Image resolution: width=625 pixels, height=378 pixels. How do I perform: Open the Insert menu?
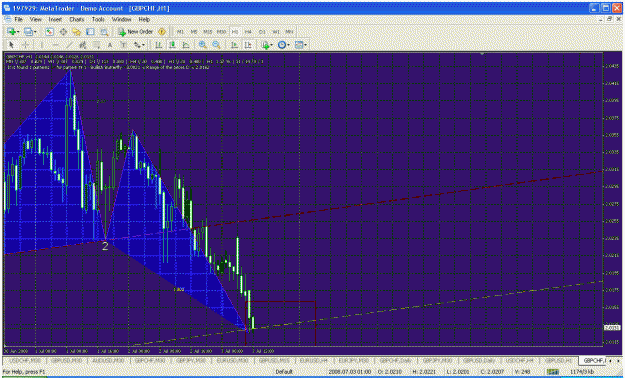click(x=55, y=19)
